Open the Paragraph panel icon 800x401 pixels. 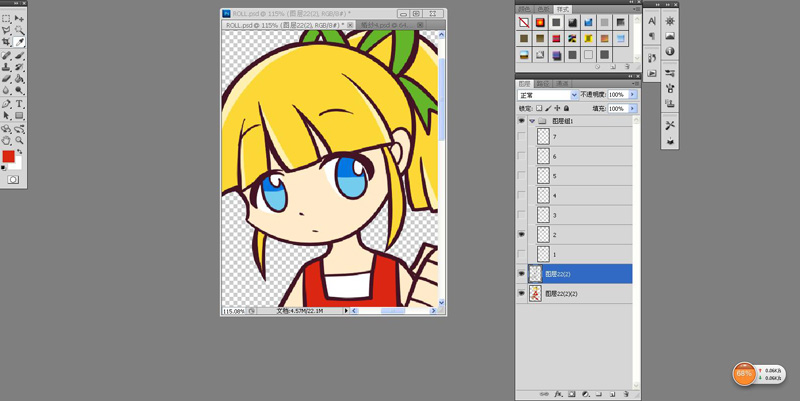point(652,36)
